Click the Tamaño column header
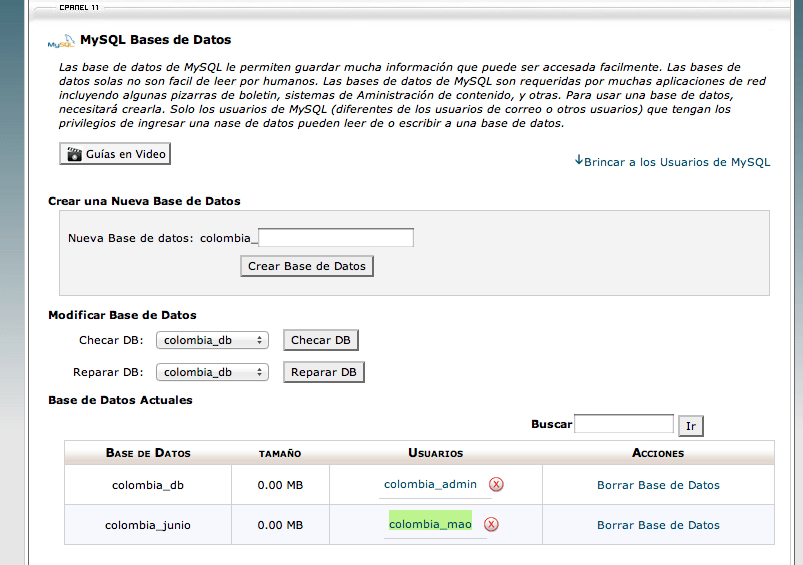Image resolution: width=803 pixels, height=565 pixels. (280, 453)
